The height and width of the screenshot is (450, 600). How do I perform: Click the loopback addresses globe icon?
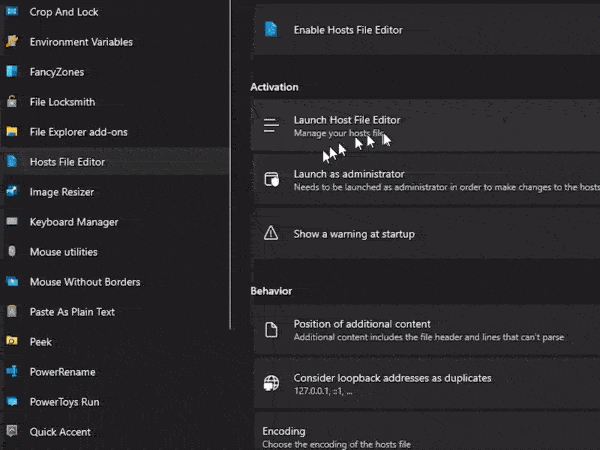click(271, 383)
